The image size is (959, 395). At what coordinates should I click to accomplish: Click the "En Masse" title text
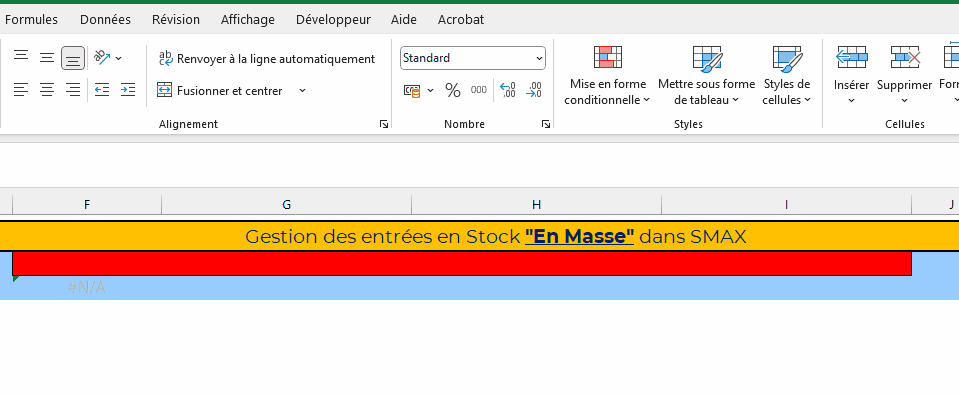tap(580, 236)
